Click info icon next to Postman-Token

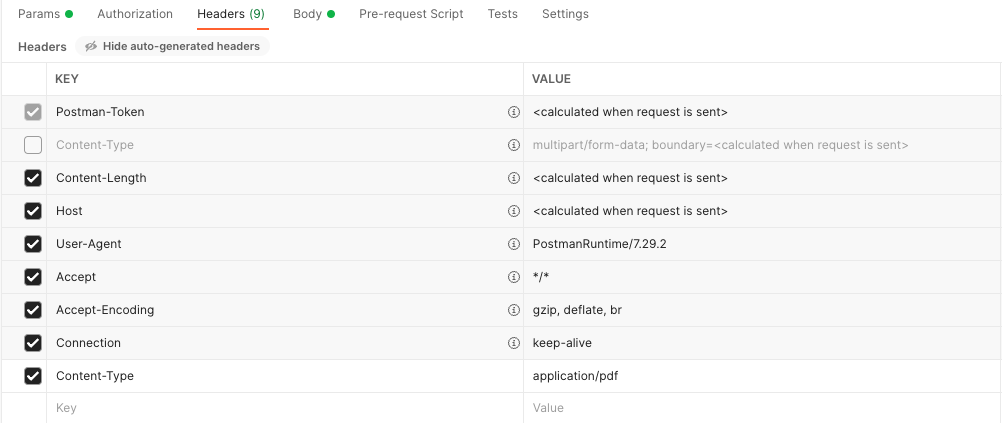(514, 112)
